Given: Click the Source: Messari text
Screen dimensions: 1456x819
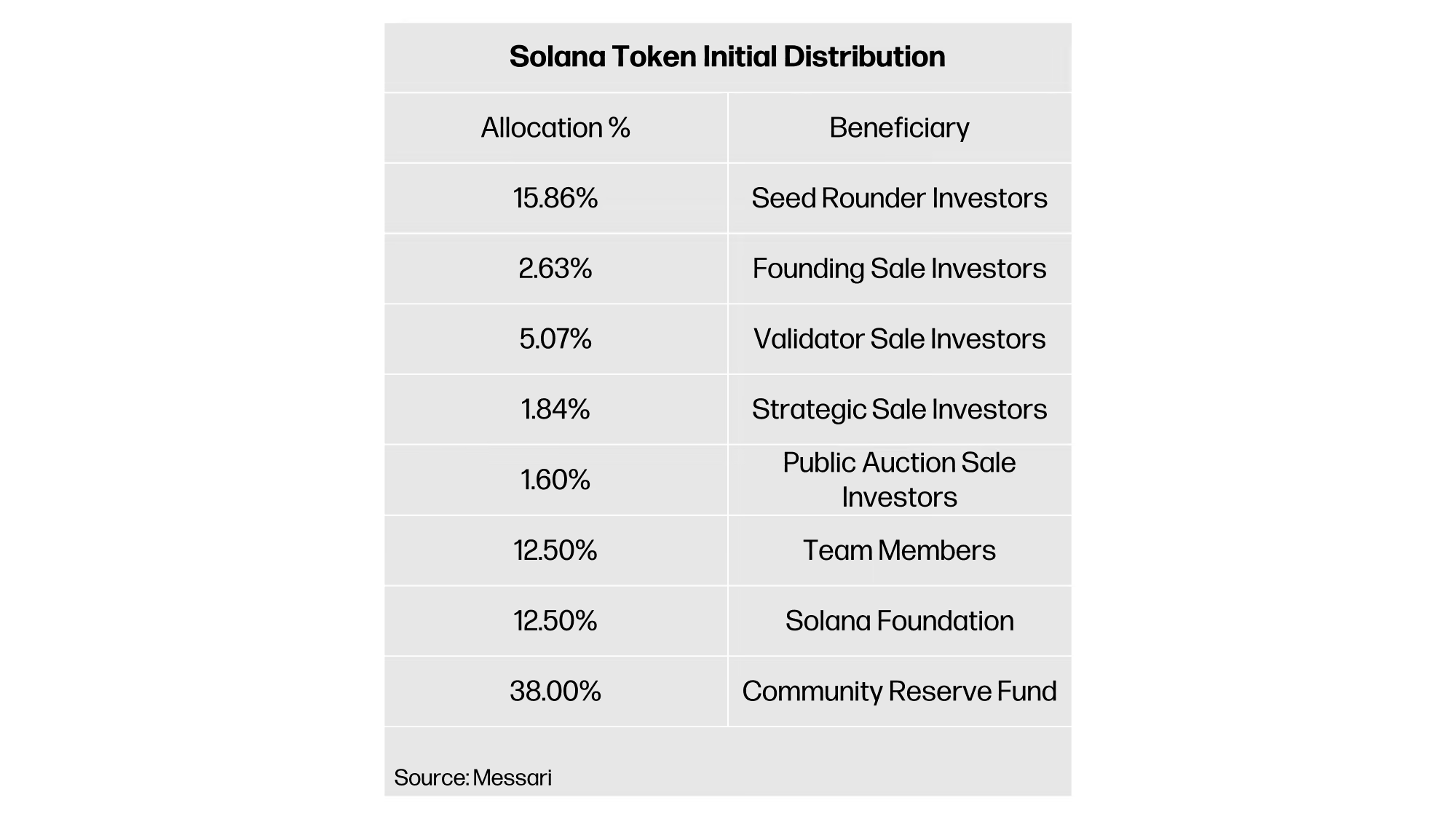Looking at the screenshot, I should tap(473, 778).
